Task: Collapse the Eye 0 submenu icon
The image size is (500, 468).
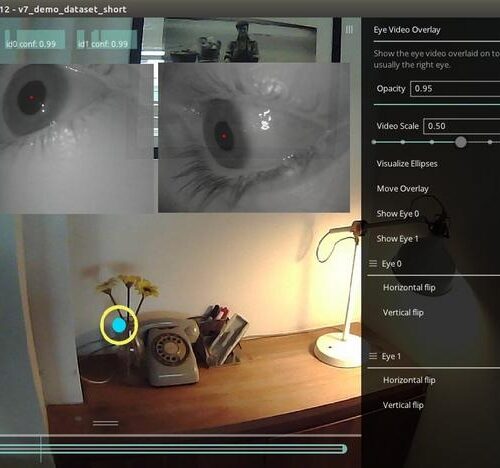Action: (373, 264)
